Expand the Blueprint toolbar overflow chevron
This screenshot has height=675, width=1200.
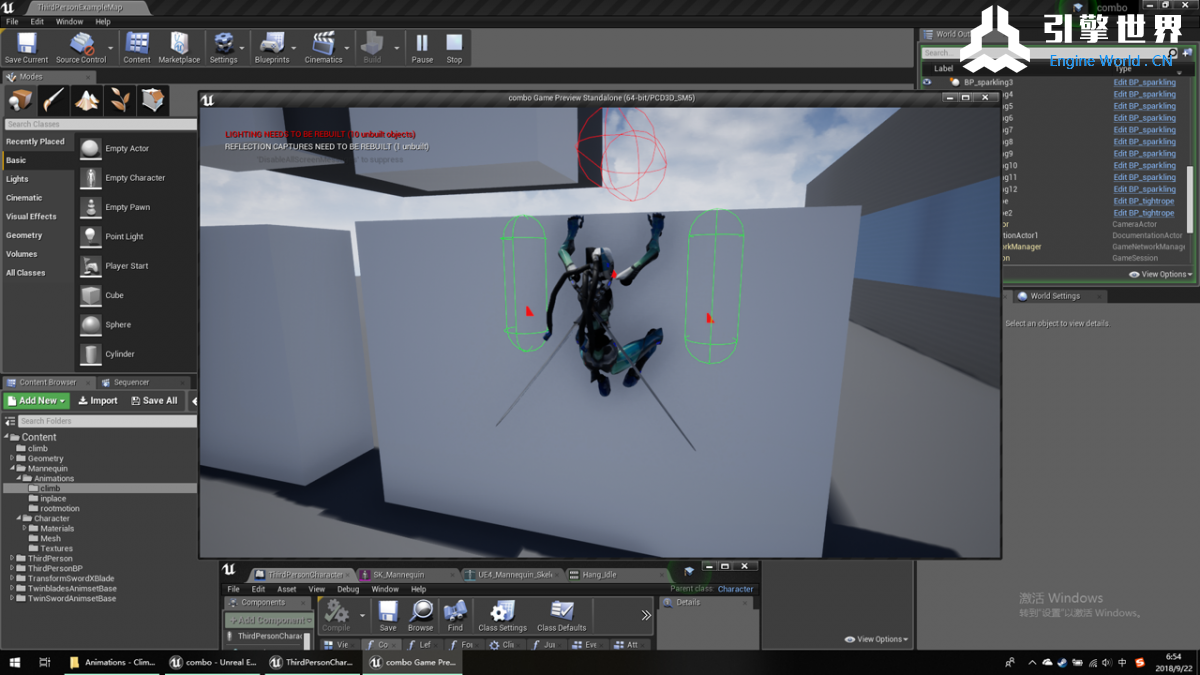646,615
